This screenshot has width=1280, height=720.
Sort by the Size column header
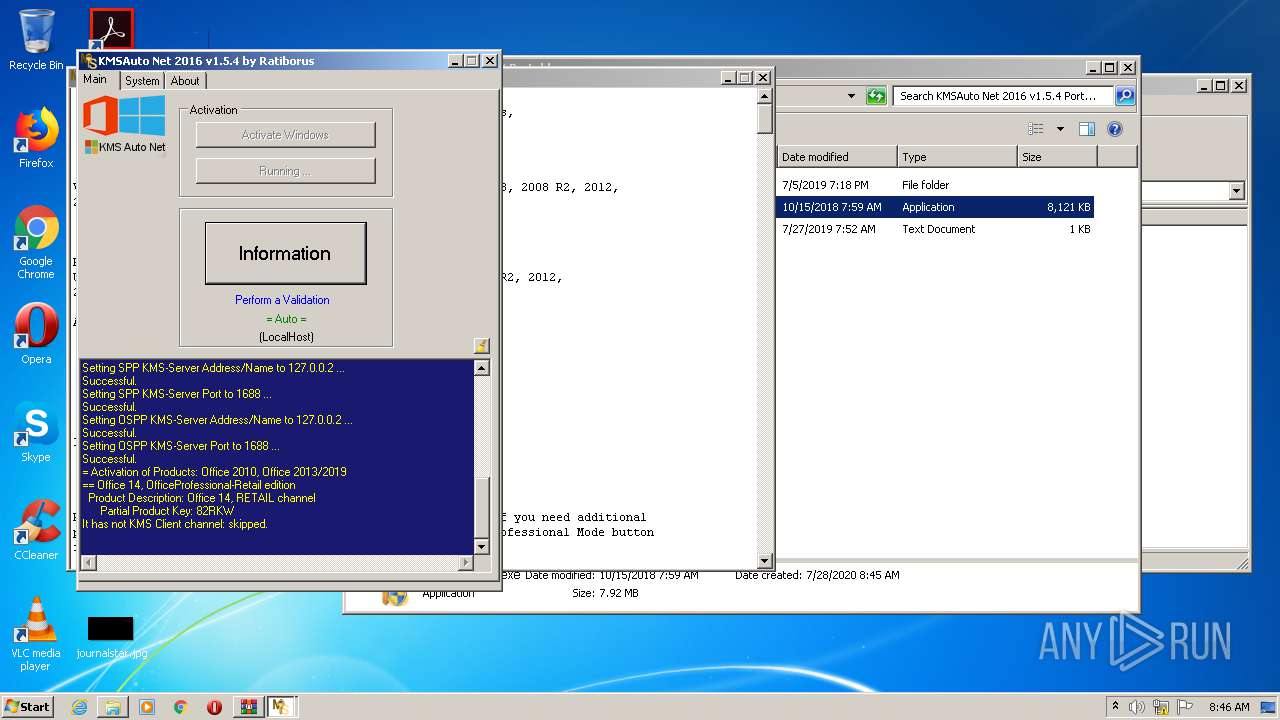coord(1057,157)
